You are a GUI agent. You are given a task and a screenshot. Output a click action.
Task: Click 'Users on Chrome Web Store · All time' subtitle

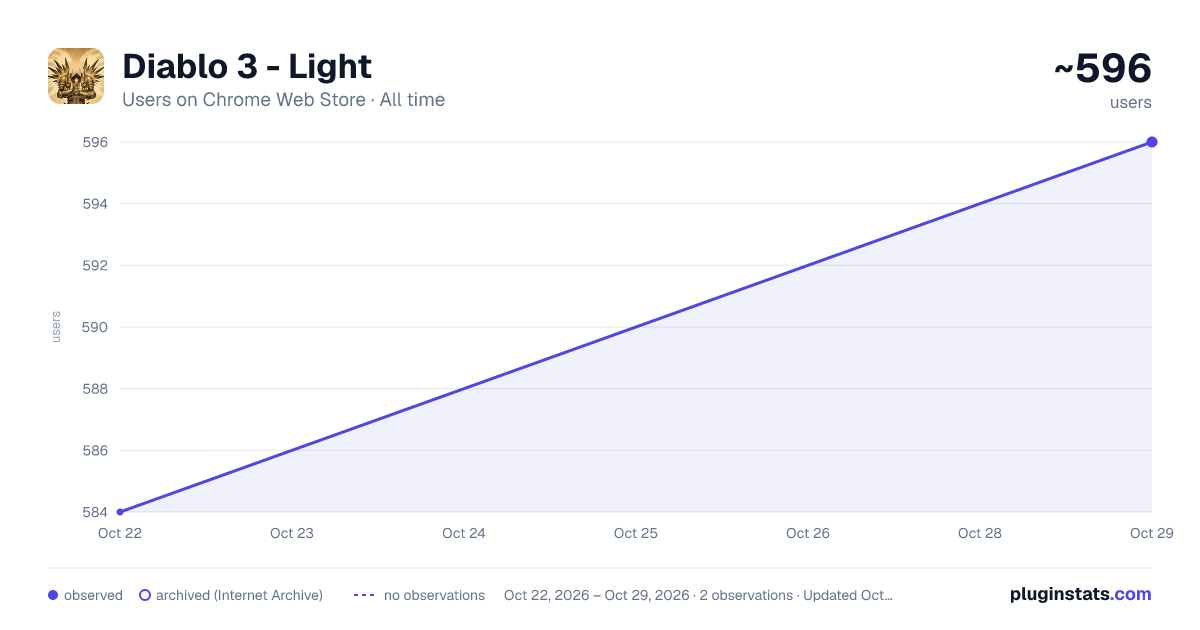point(283,100)
